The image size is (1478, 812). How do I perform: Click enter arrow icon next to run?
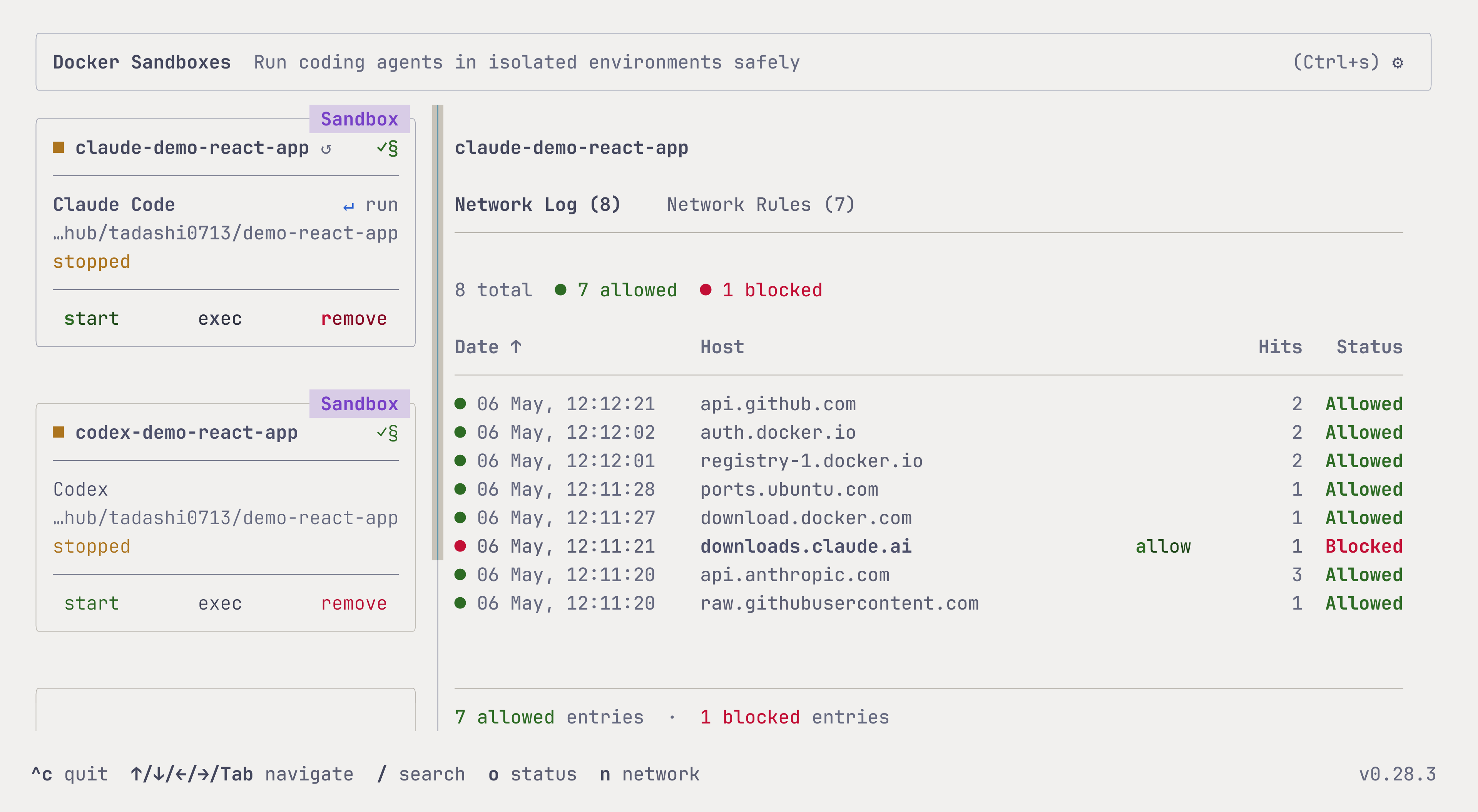pyautogui.click(x=348, y=206)
